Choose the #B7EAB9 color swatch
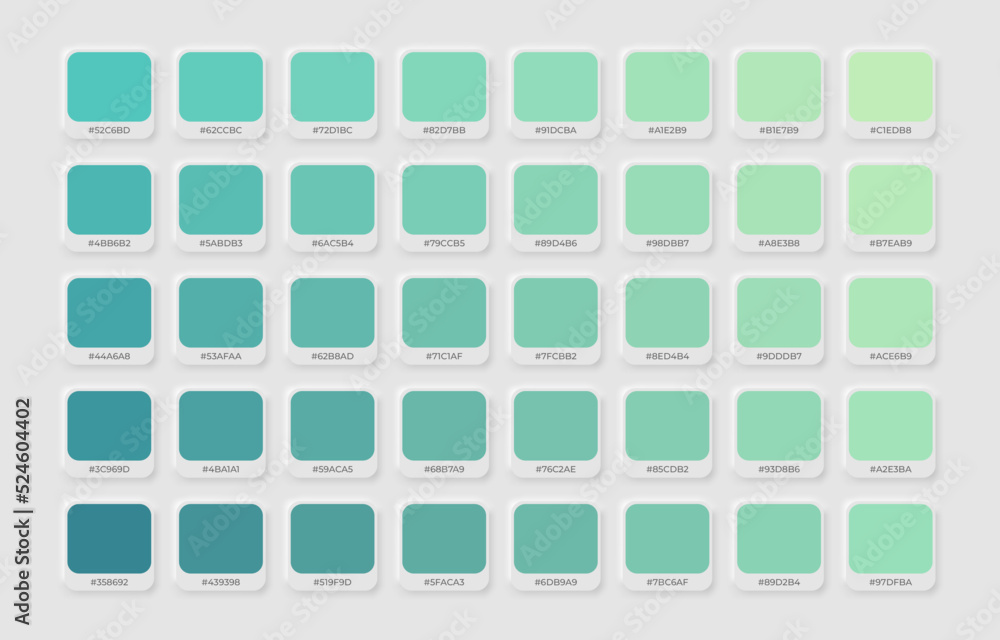 click(x=890, y=200)
